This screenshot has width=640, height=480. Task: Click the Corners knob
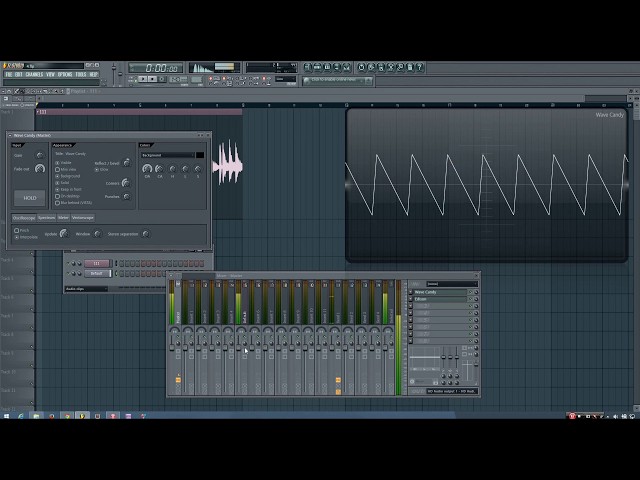coord(126,183)
